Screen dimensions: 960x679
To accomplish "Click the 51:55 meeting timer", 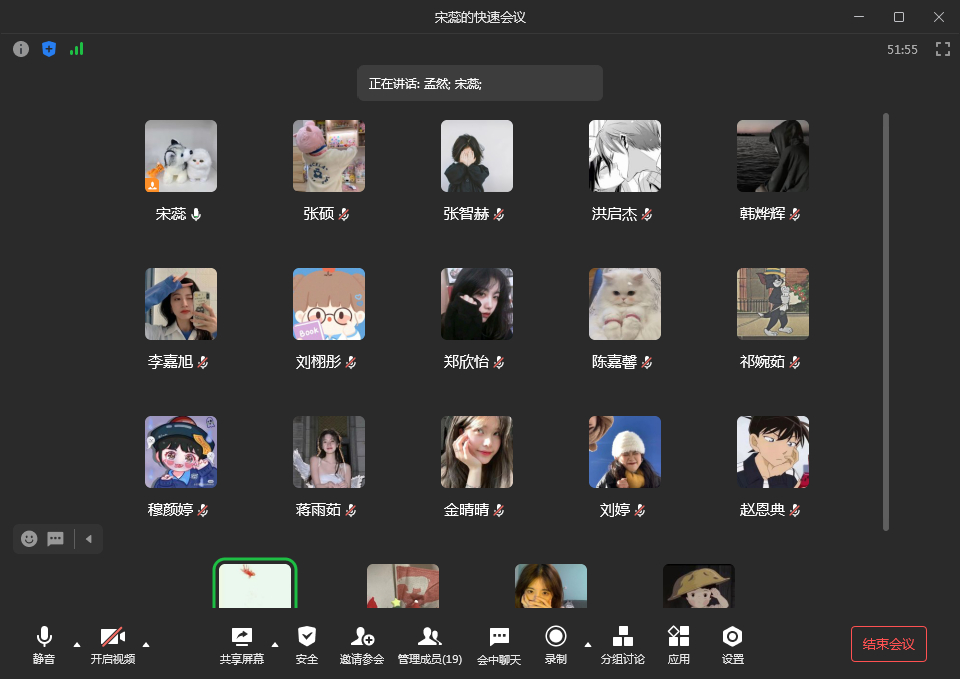I will (902, 50).
